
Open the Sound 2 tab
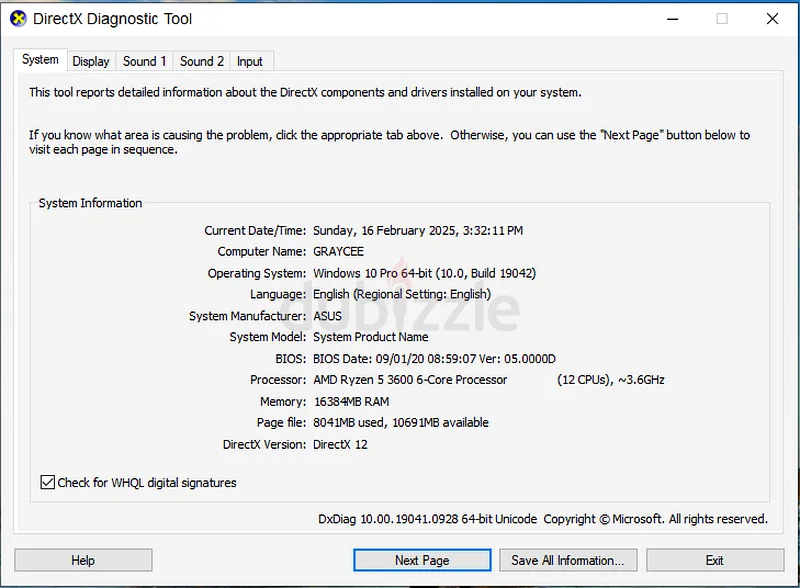tap(202, 61)
